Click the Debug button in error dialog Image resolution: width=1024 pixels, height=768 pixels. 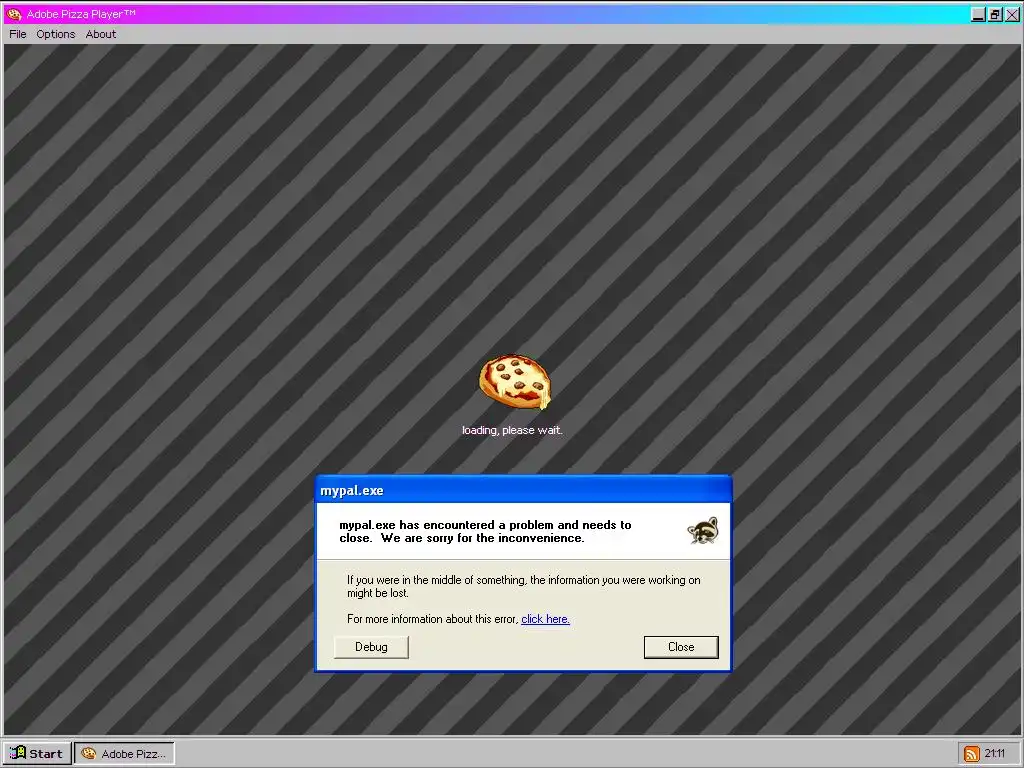click(x=371, y=647)
